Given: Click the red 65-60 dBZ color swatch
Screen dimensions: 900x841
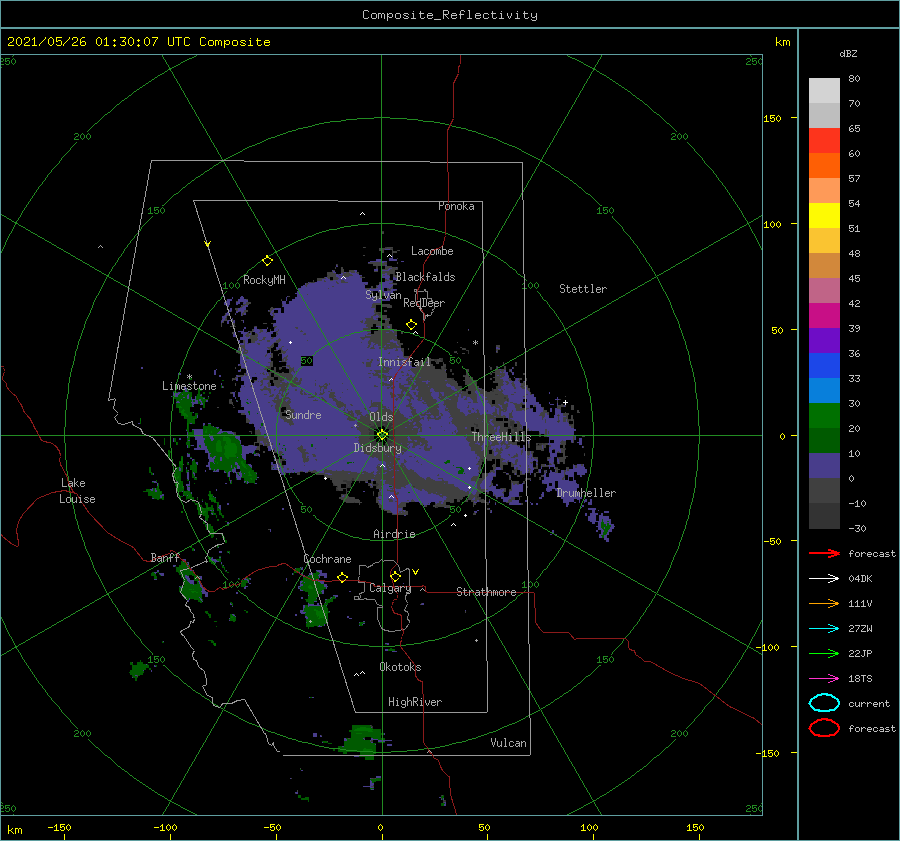Looking at the screenshot, I should (x=824, y=141).
